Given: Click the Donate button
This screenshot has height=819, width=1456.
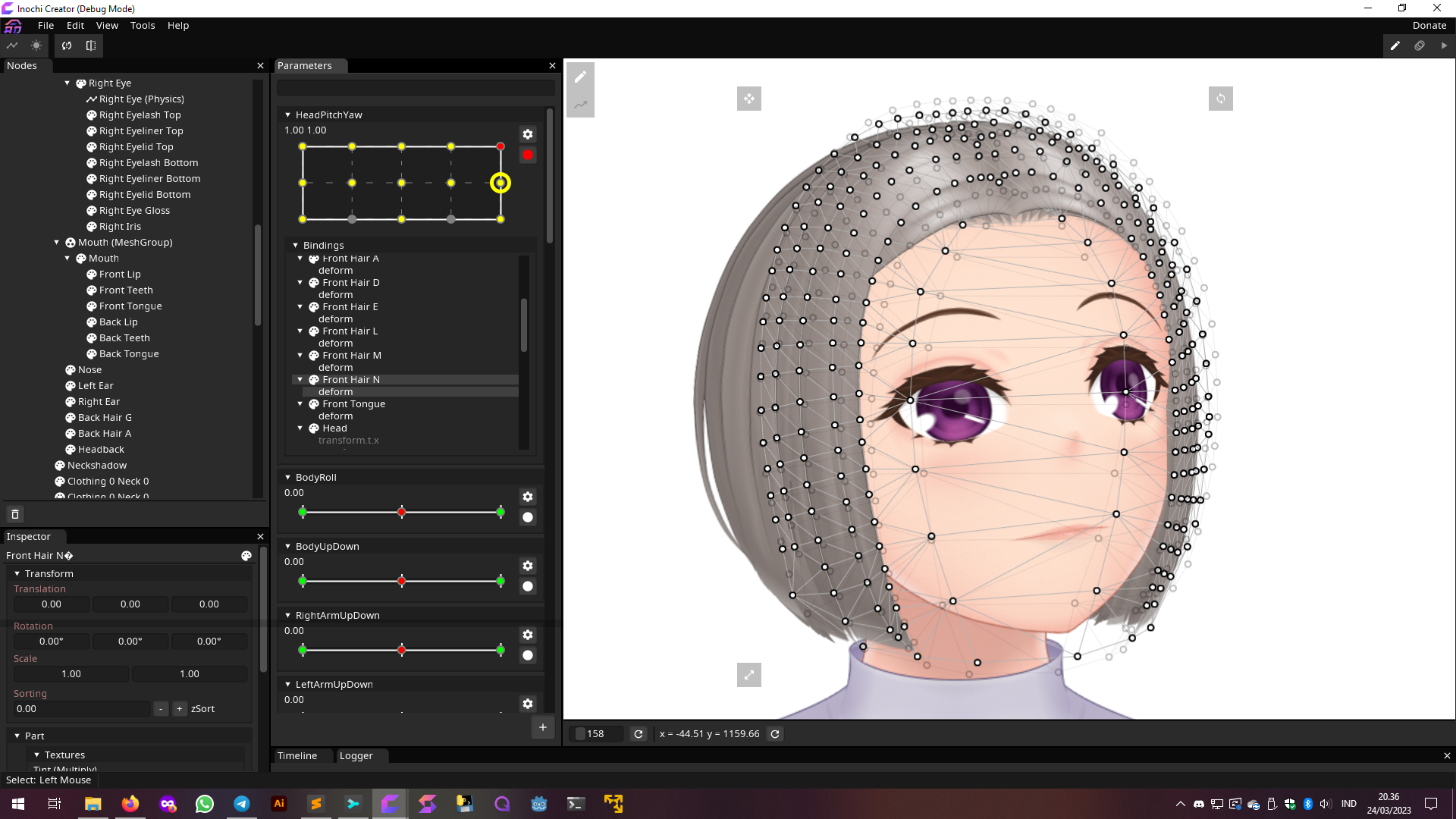Looking at the screenshot, I should [x=1429, y=25].
